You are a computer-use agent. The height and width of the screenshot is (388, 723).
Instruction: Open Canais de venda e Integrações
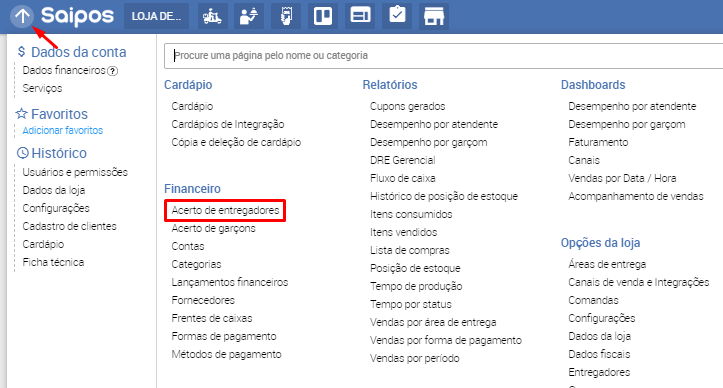(638, 282)
